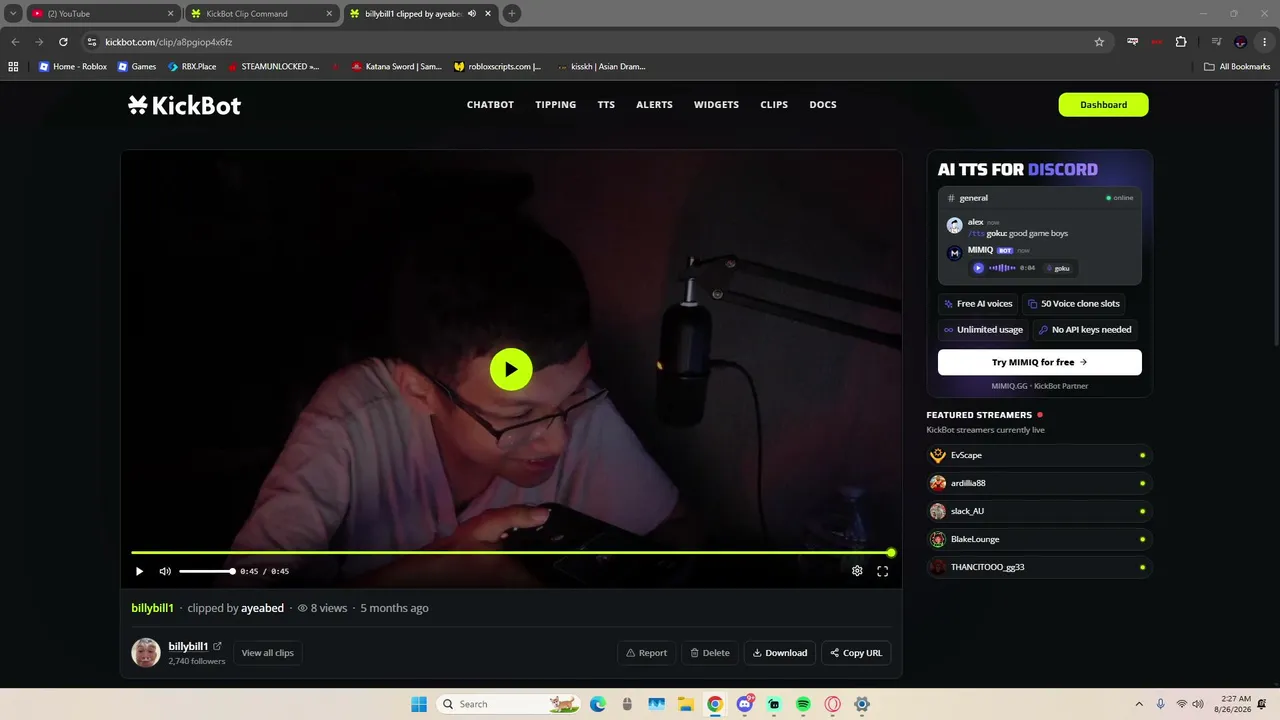Mute the video with the speaker icon
1280x720 pixels.
[165, 571]
